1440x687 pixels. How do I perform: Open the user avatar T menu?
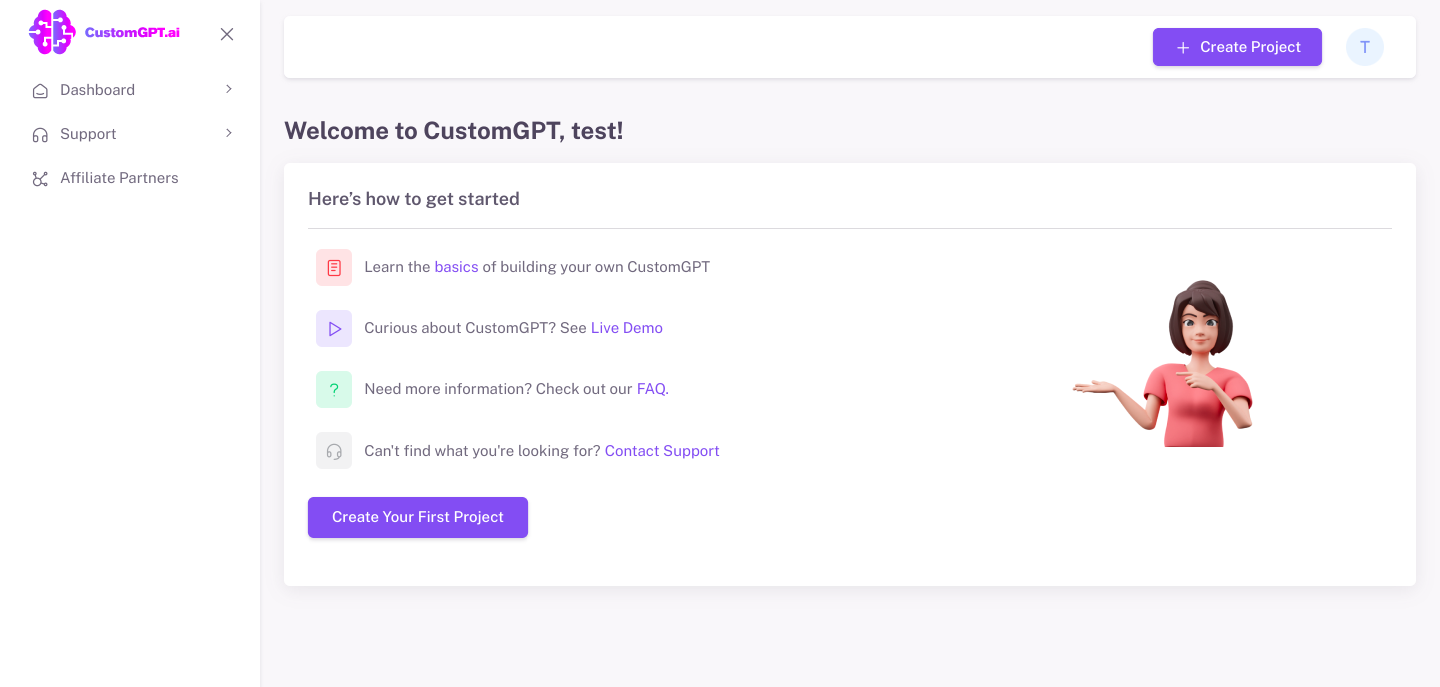coord(1365,47)
